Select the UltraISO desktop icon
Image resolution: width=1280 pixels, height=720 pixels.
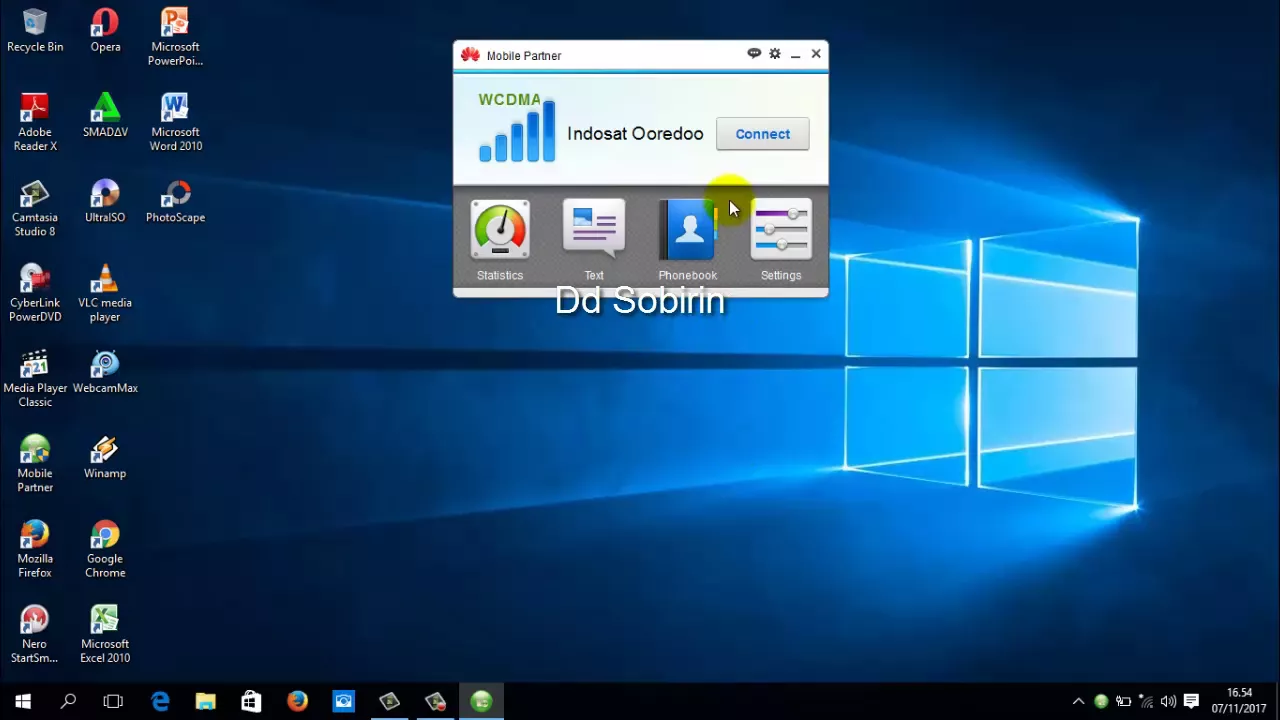(x=105, y=201)
